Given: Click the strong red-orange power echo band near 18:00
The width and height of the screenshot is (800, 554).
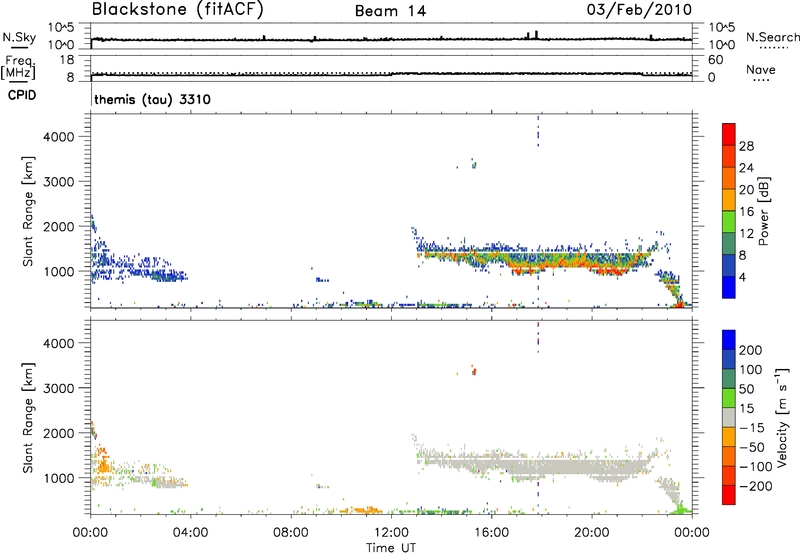Looking at the screenshot, I should pyautogui.click(x=541, y=264).
